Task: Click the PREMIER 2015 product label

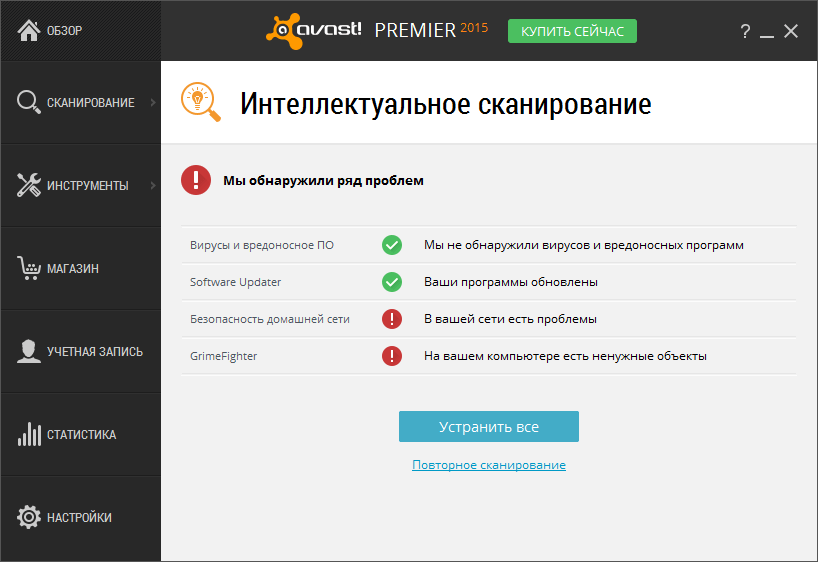Action: 431,30
